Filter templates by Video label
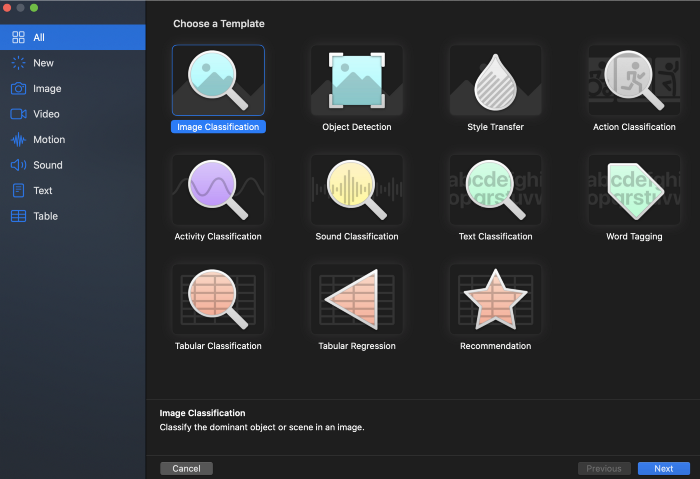The height and width of the screenshot is (479, 700). coord(46,114)
